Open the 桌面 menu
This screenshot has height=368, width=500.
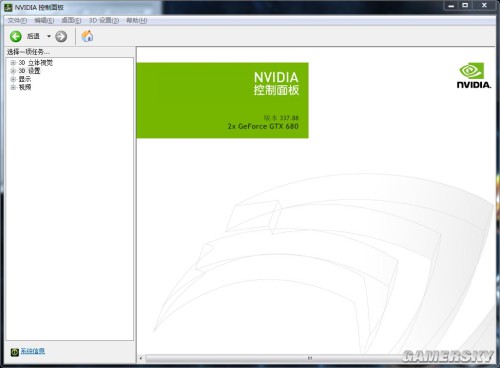point(71,21)
